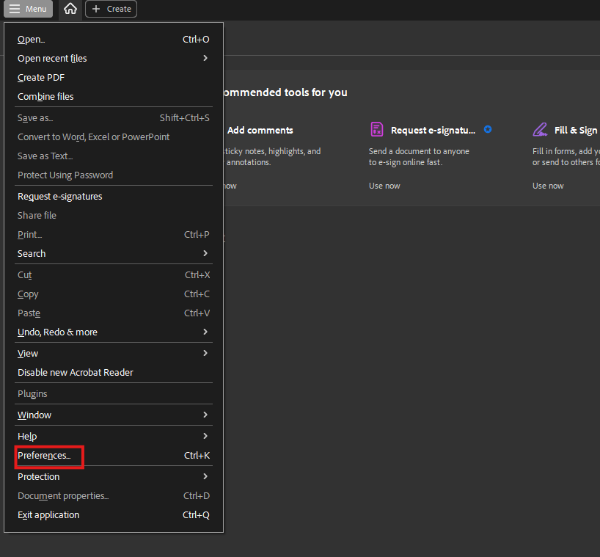
Task: Expand Open recent files submenu
Action: click(113, 59)
